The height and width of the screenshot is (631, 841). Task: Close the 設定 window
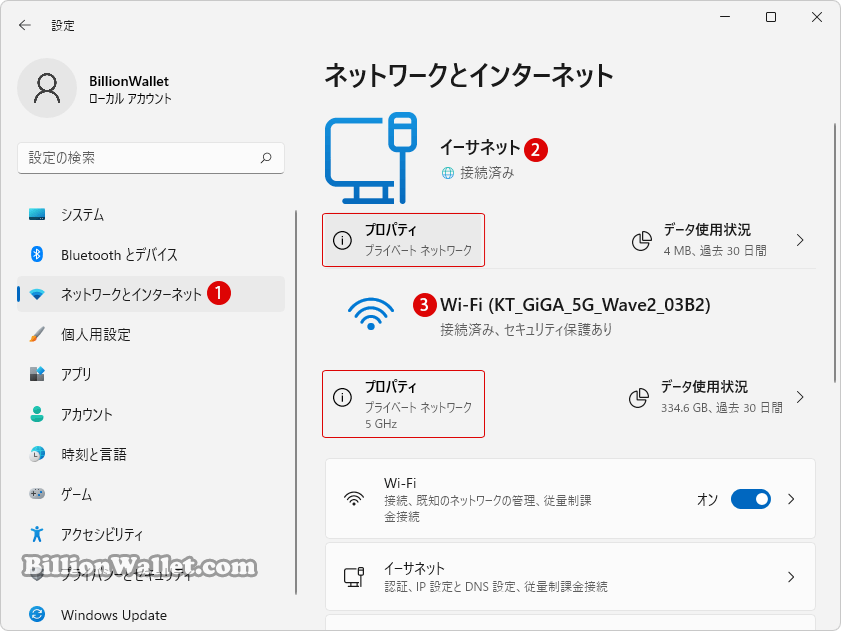[817, 17]
